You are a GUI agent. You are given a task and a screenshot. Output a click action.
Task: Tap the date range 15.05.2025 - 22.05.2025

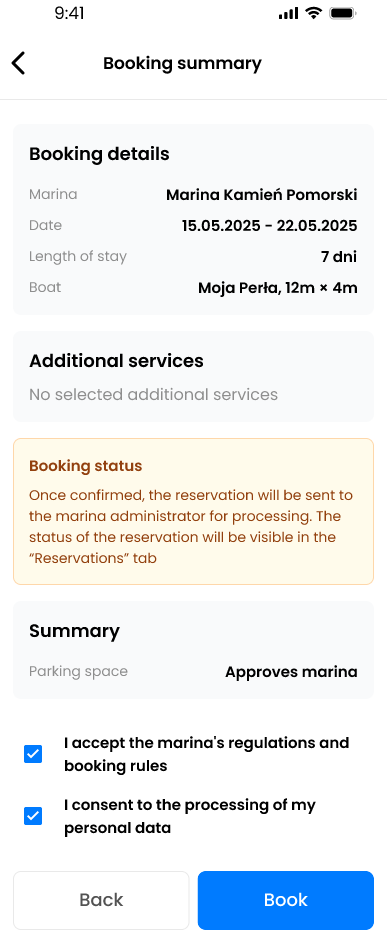point(269,226)
